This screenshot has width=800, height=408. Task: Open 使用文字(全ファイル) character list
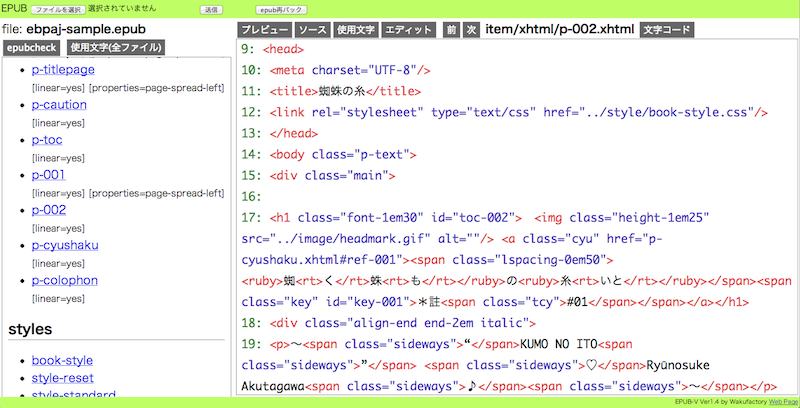click(x=116, y=47)
